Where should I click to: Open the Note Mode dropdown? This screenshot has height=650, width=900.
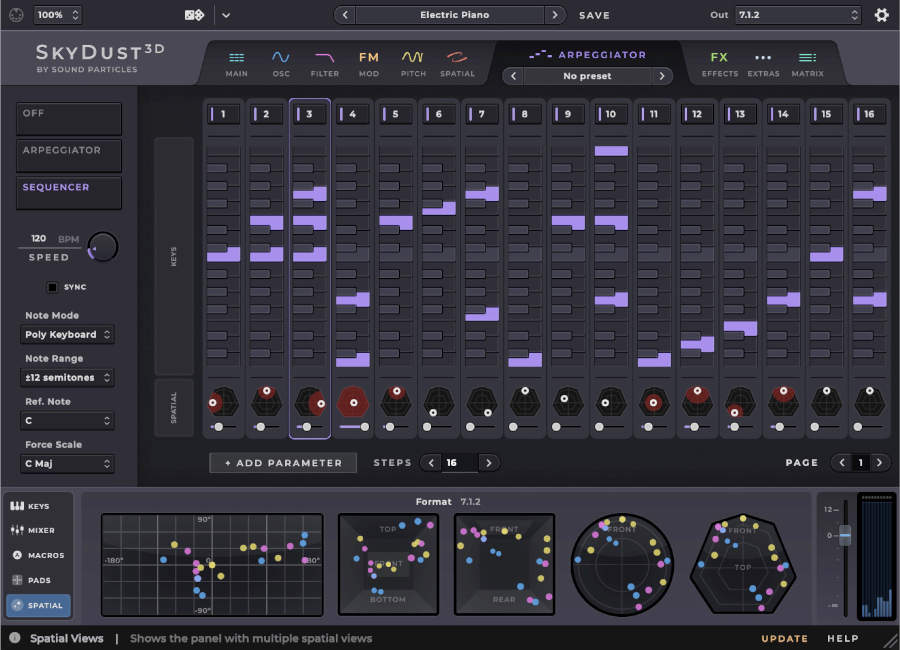[67, 334]
